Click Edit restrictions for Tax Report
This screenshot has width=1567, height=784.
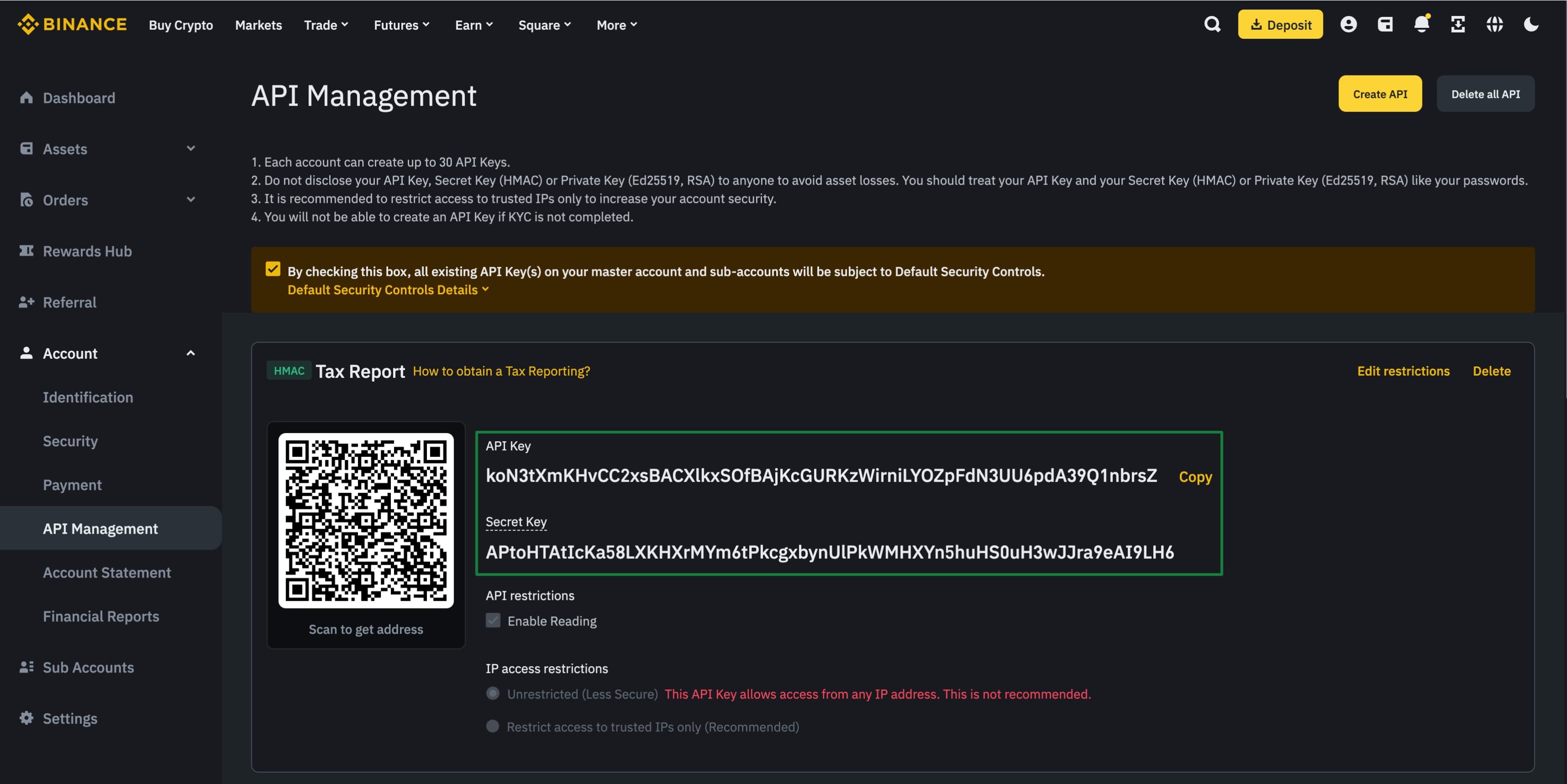1403,371
